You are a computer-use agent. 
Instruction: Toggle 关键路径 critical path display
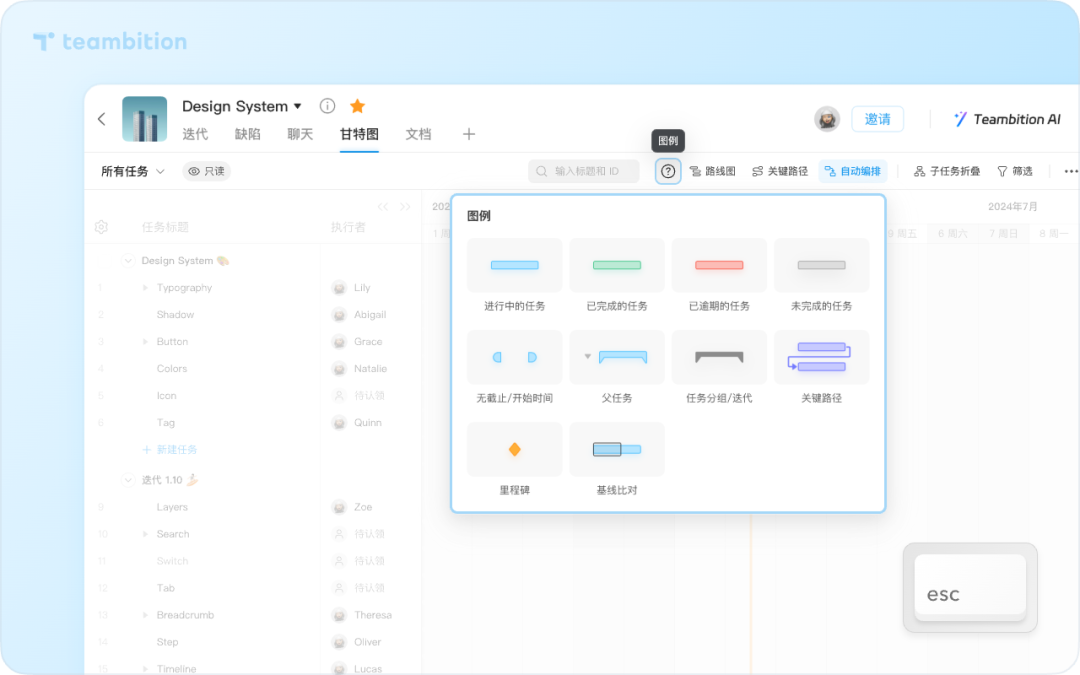[779, 171]
